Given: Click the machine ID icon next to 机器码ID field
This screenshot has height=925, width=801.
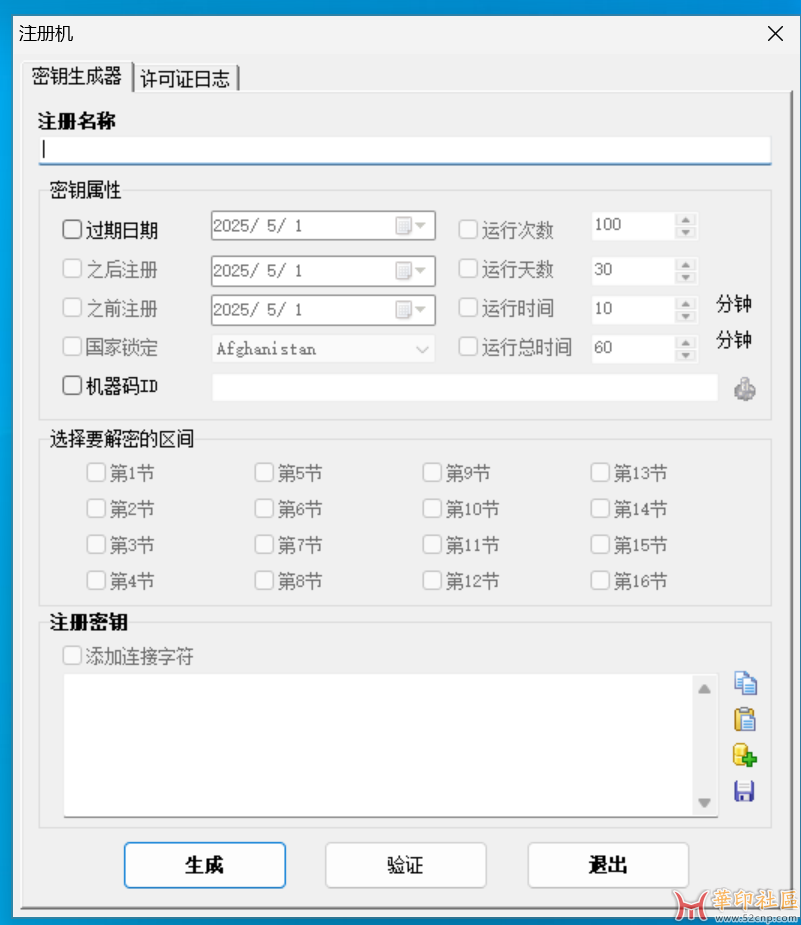Looking at the screenshot, I should pos(744,389).
